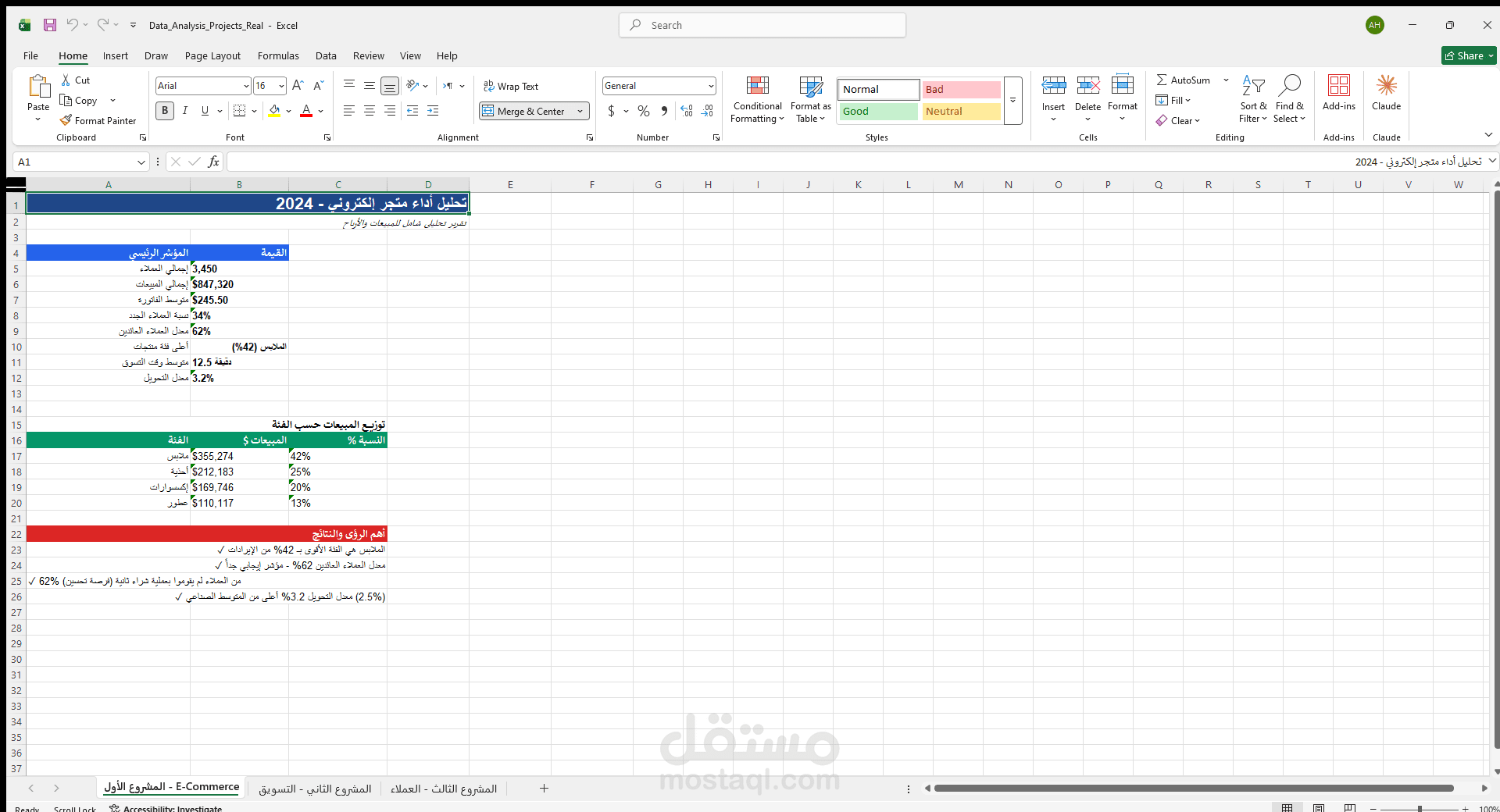Click the Save icon in title bar

(x=50, y=25)
